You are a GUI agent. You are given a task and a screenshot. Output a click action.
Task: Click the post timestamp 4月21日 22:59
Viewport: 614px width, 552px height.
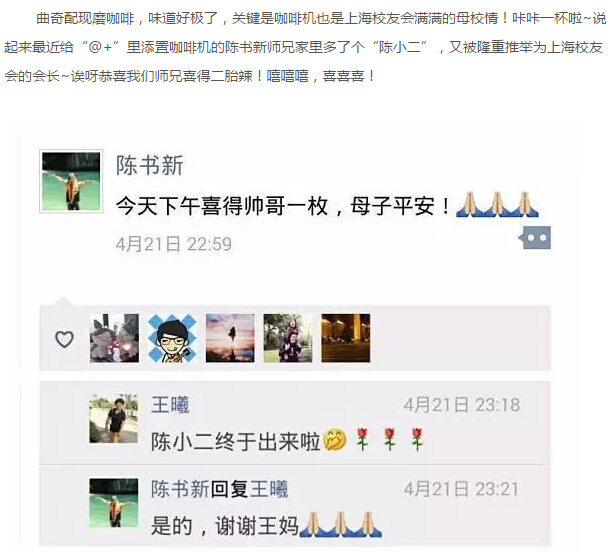pos(173,244)
